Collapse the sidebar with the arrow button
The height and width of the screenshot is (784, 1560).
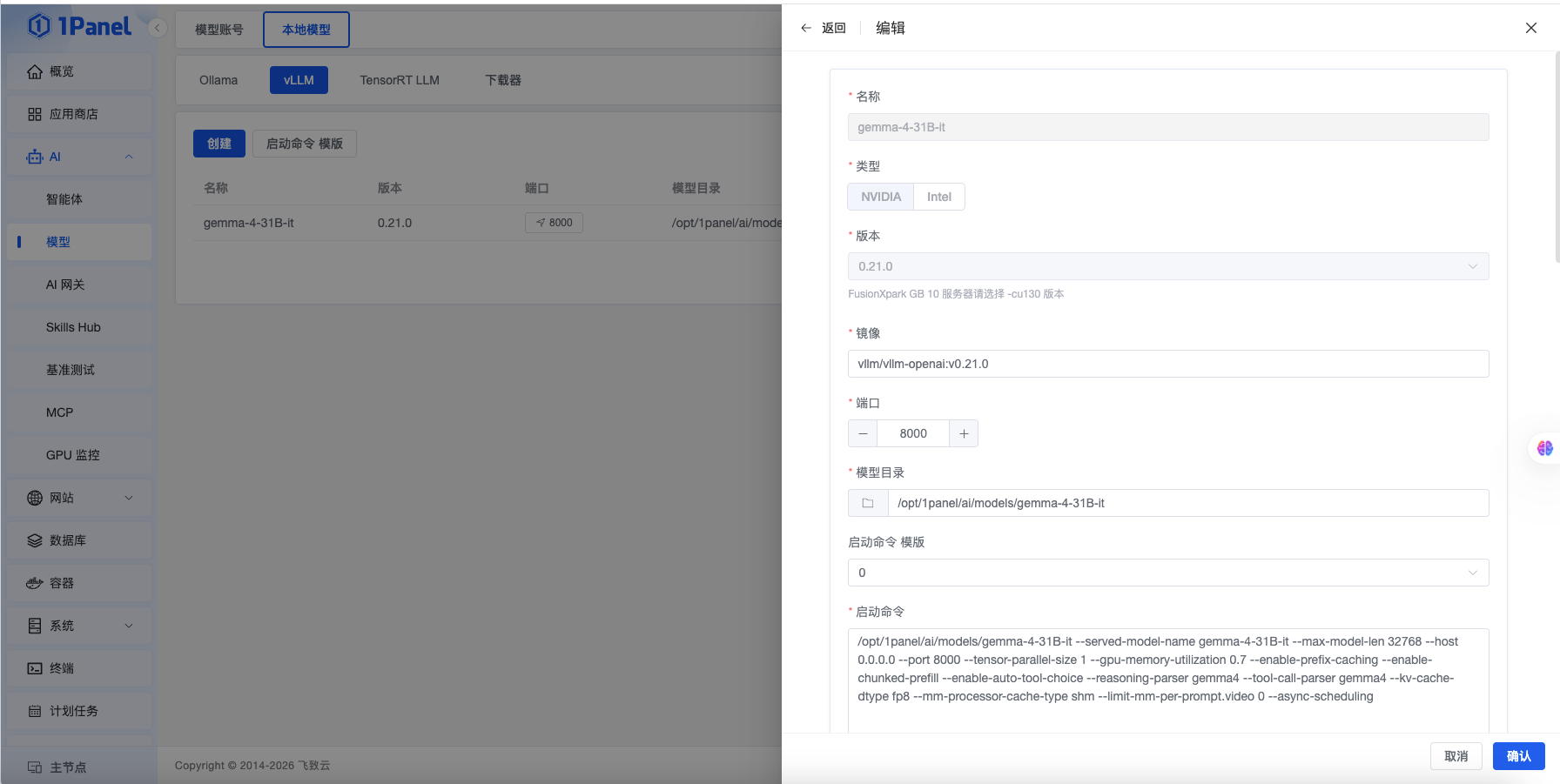tap(158, 28)
